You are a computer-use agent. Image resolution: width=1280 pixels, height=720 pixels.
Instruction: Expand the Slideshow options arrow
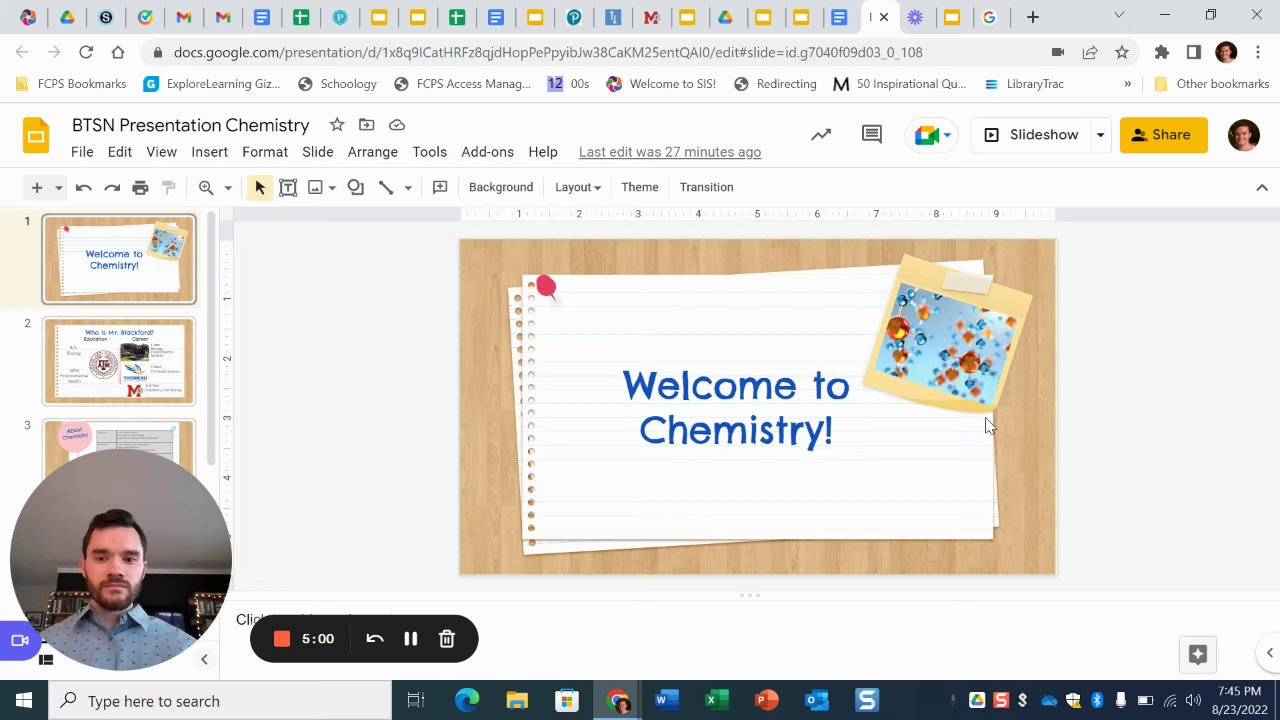coord(1100,135)
